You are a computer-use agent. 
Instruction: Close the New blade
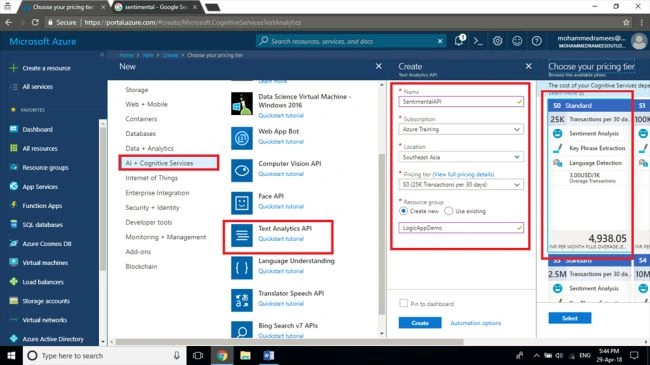click(378, 66)
